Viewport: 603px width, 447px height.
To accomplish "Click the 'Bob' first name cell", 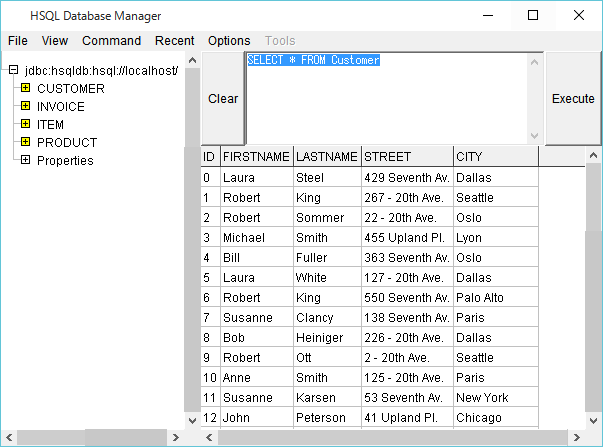I will (257, 337).
